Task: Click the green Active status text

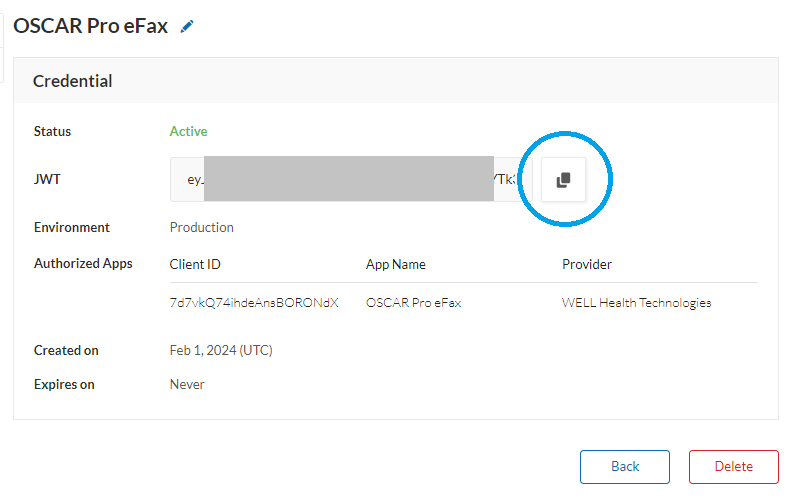Action: click(188, 131)
